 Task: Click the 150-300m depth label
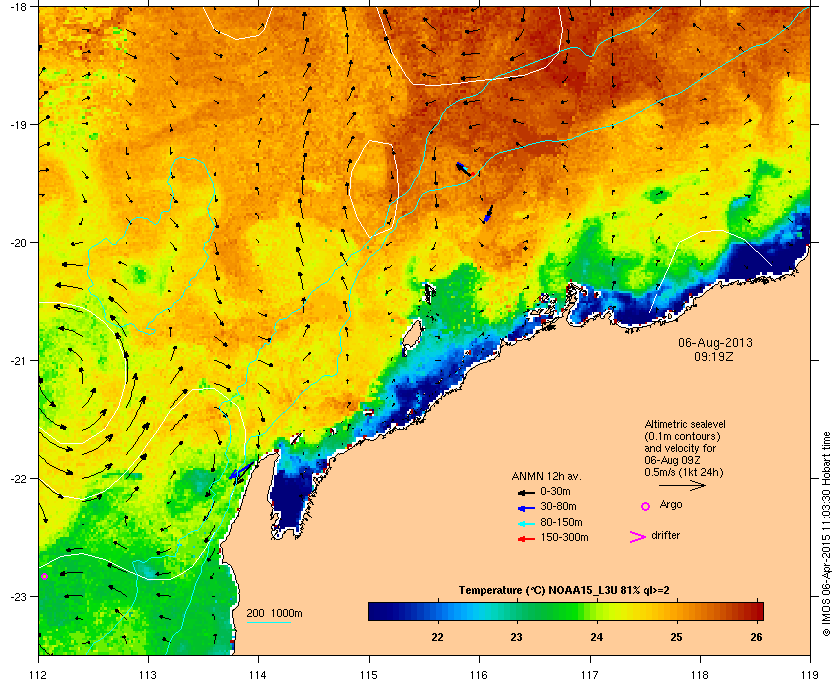(x=564, y=537)
